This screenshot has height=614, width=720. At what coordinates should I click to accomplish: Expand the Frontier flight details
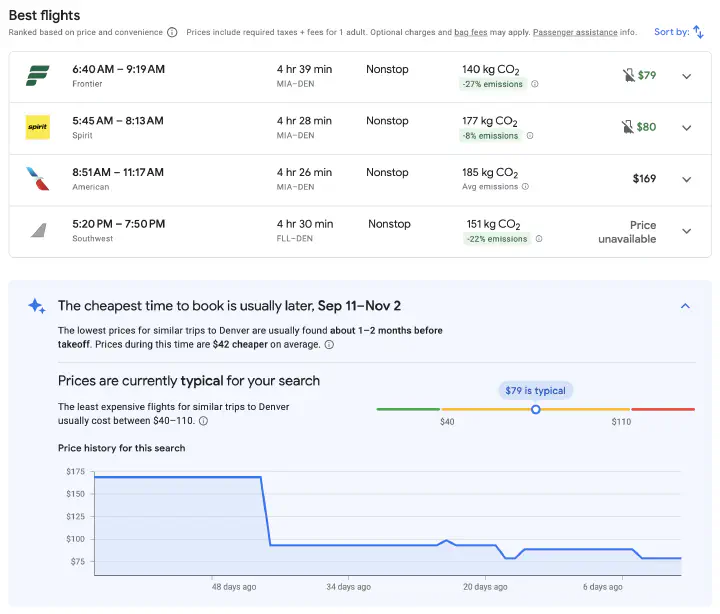click(686, 76)
